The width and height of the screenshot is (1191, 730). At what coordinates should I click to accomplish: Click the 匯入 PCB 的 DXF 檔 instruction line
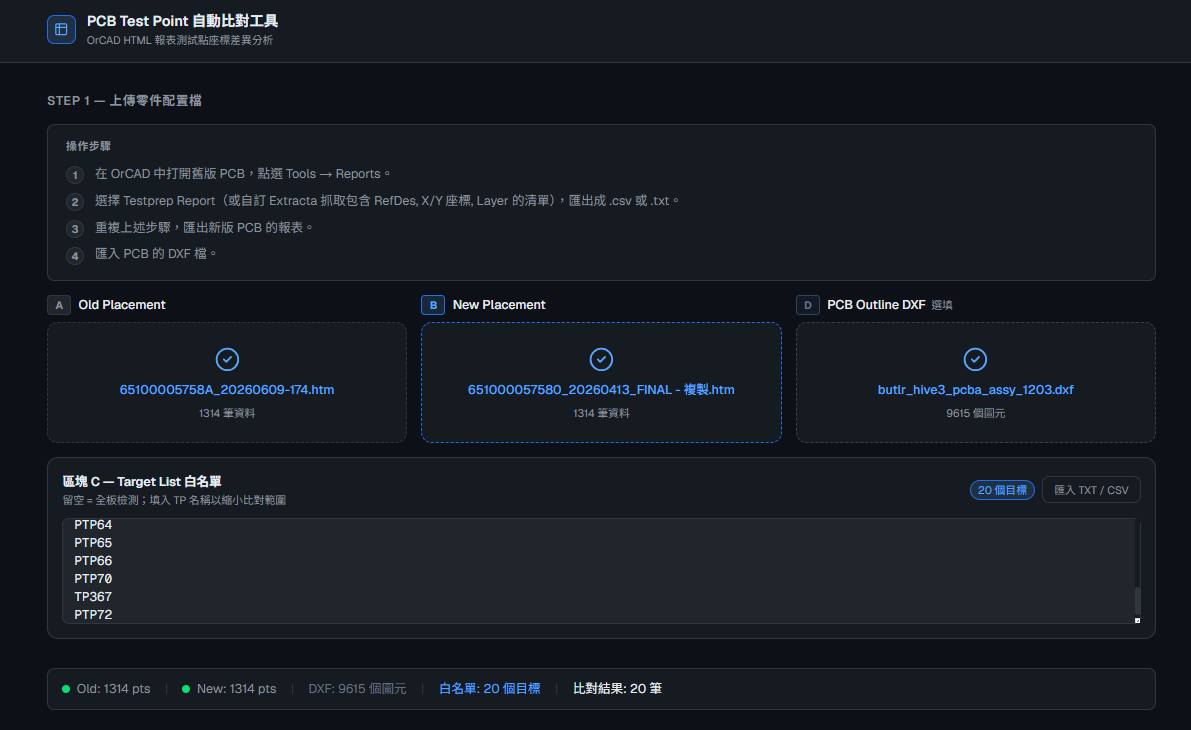pyautogui.click(x=156, y=254)
